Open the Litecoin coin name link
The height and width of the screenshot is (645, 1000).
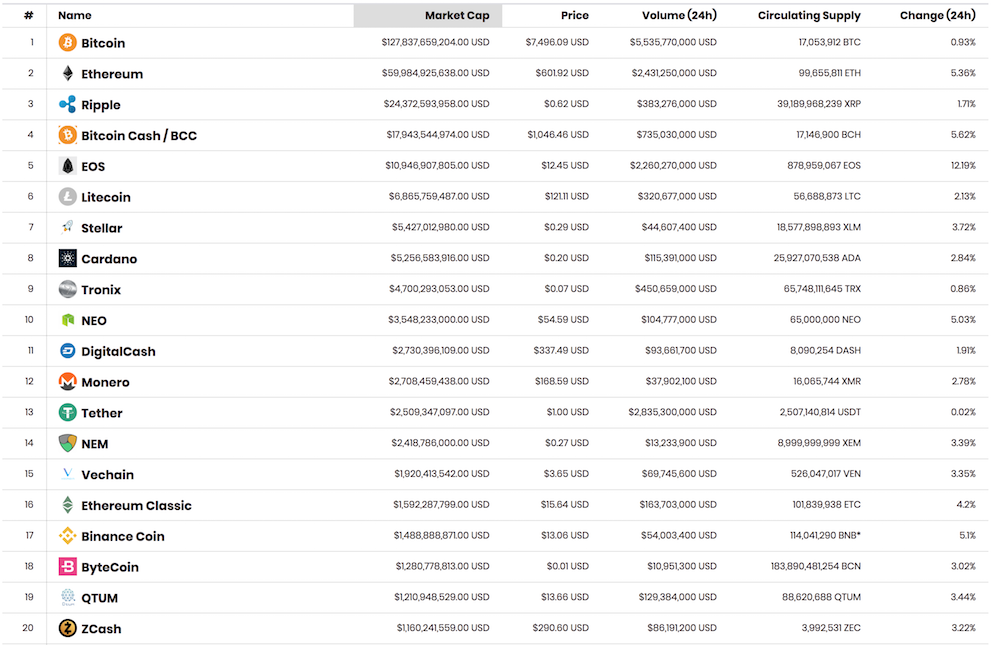(x=106, y=197)
